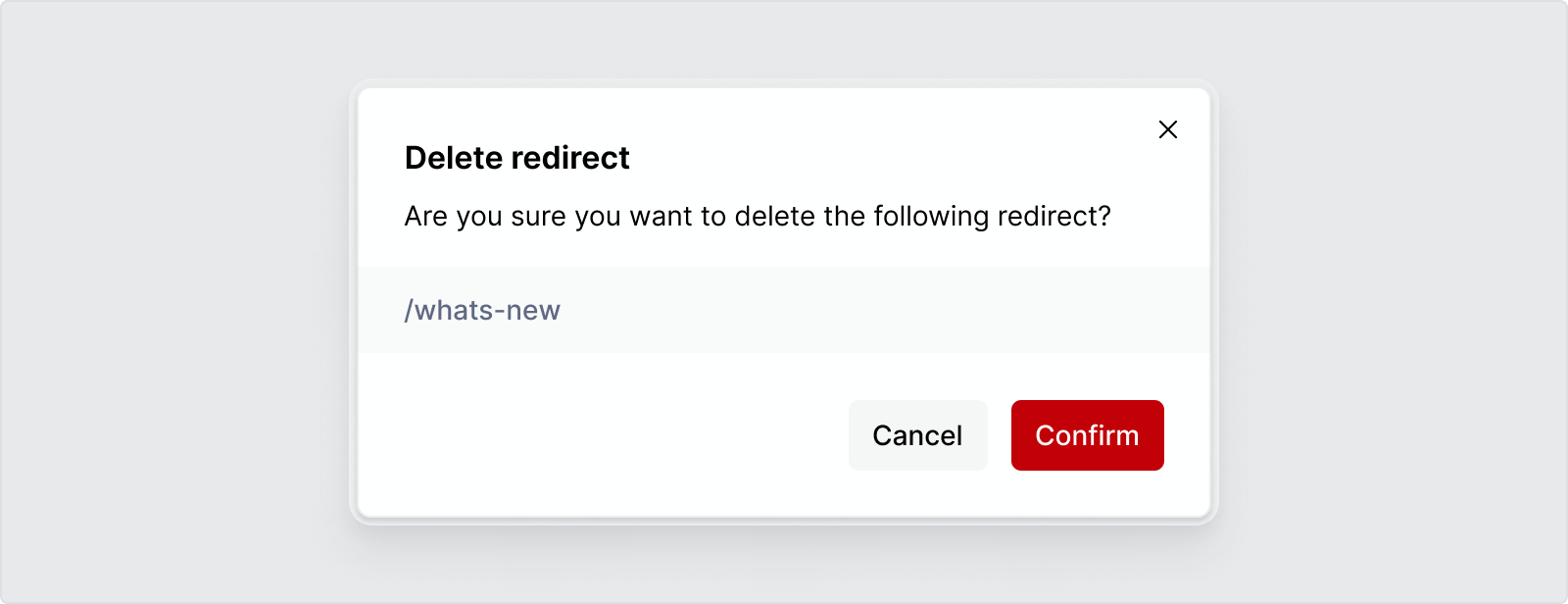Confirm deleting the redirect
The image size is (1568, 604).
(1087, 435)
